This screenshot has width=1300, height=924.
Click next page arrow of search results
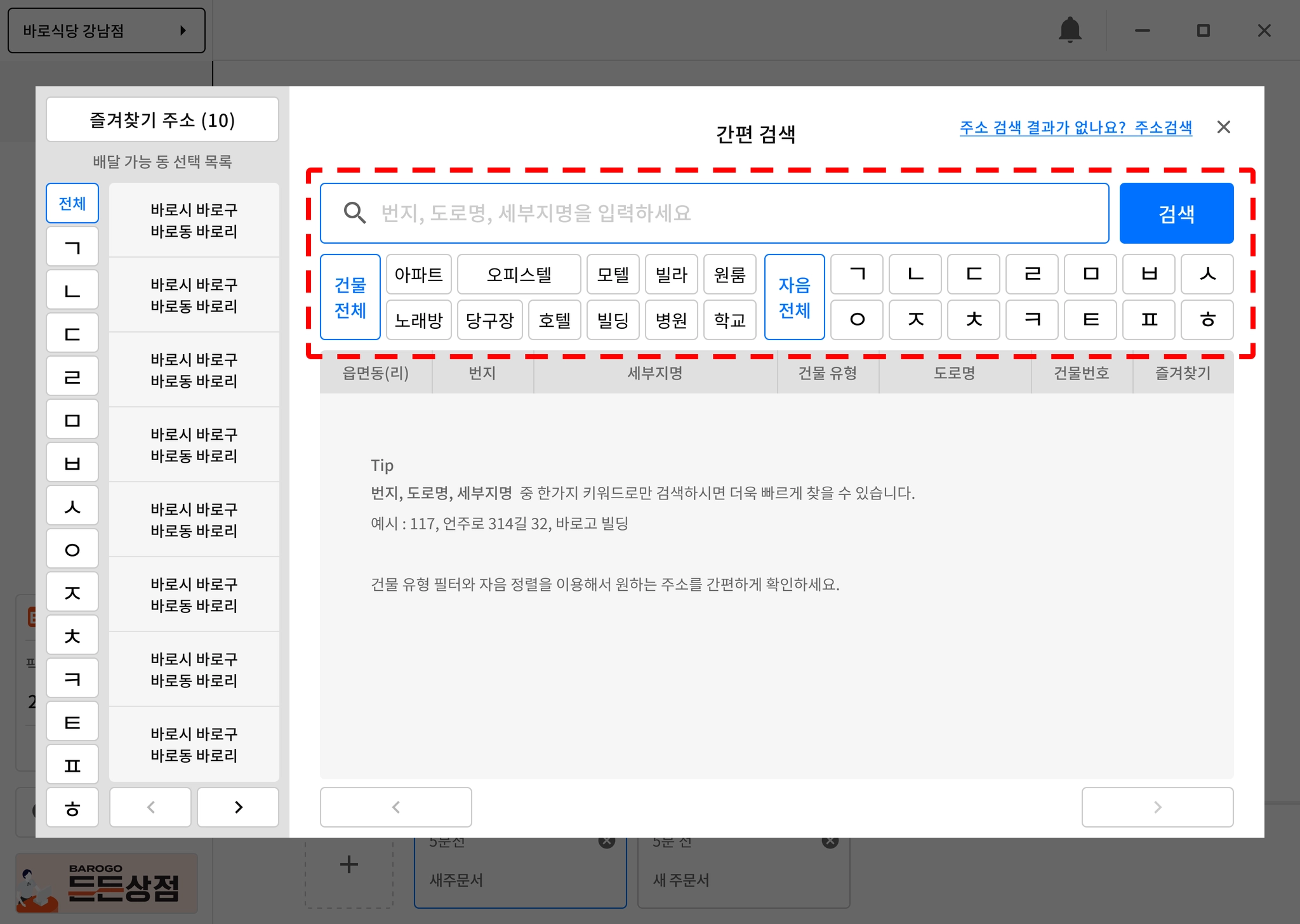coord(1157,807)
